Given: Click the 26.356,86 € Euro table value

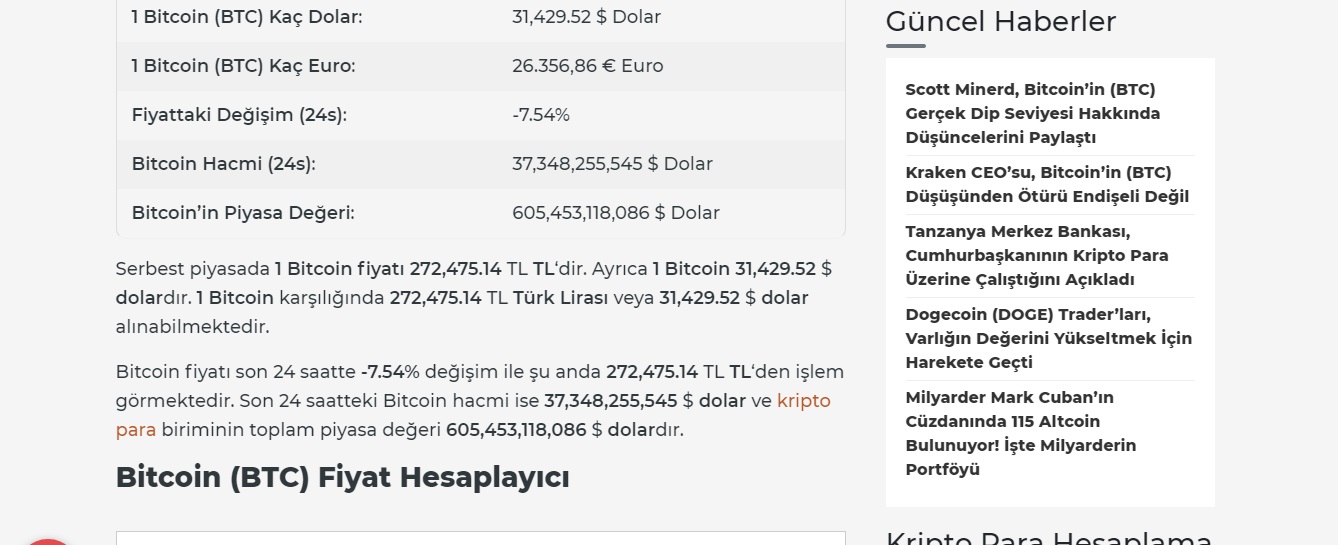Looking at the screenshot, I should [588, 66].
